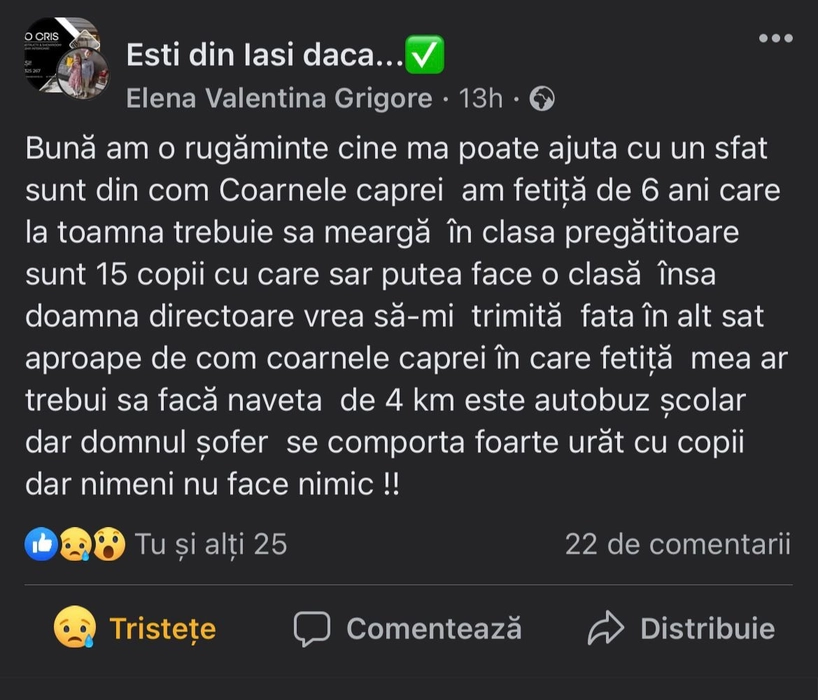Open the three-dot post options menu
Viewport: 818px width, 700px height.
[x=775, y=39]
